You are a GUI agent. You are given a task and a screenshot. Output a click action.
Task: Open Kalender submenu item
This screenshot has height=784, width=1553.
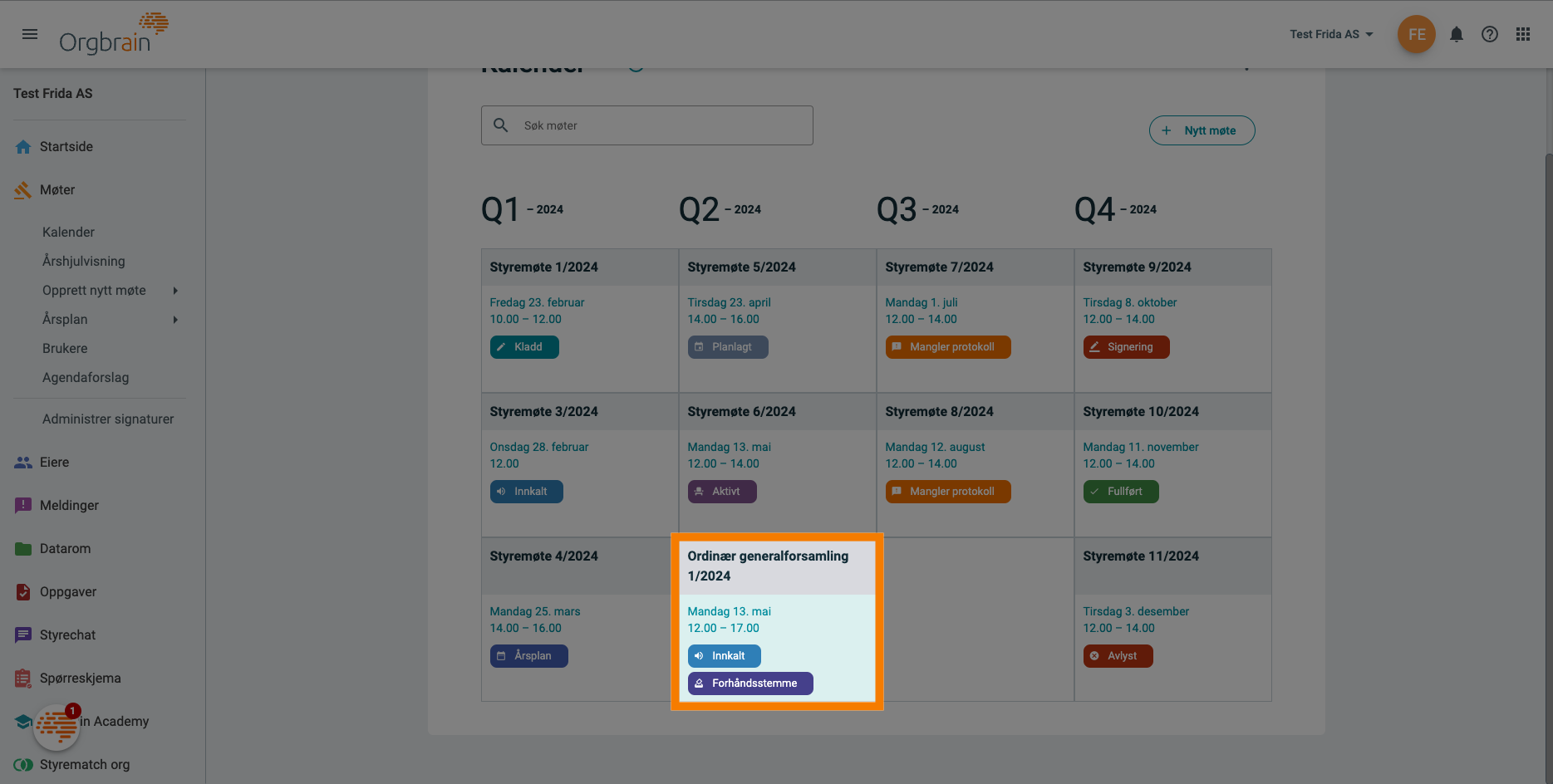coord(68,233)
